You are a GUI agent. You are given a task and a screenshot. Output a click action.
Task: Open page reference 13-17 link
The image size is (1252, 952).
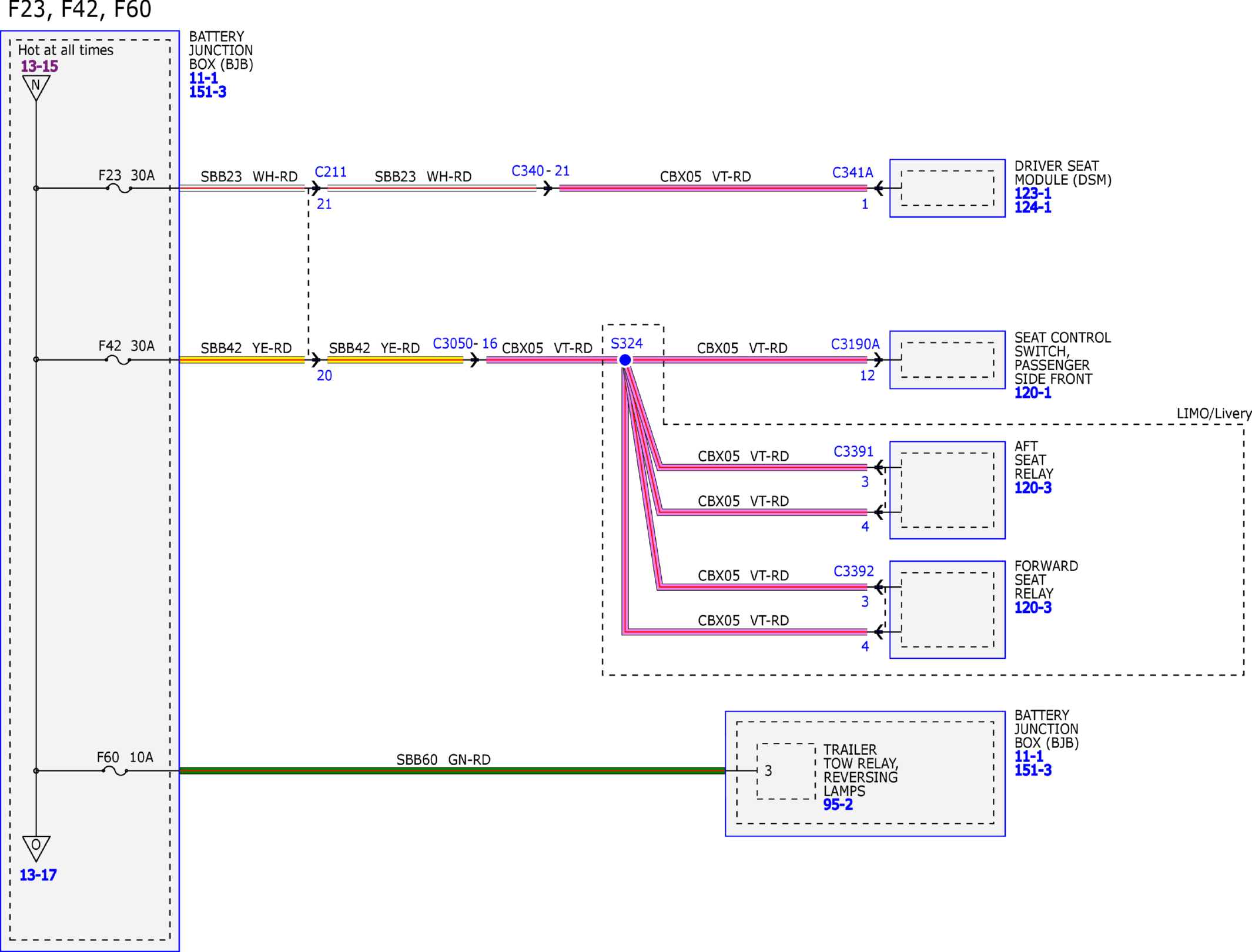click(38, 875)
